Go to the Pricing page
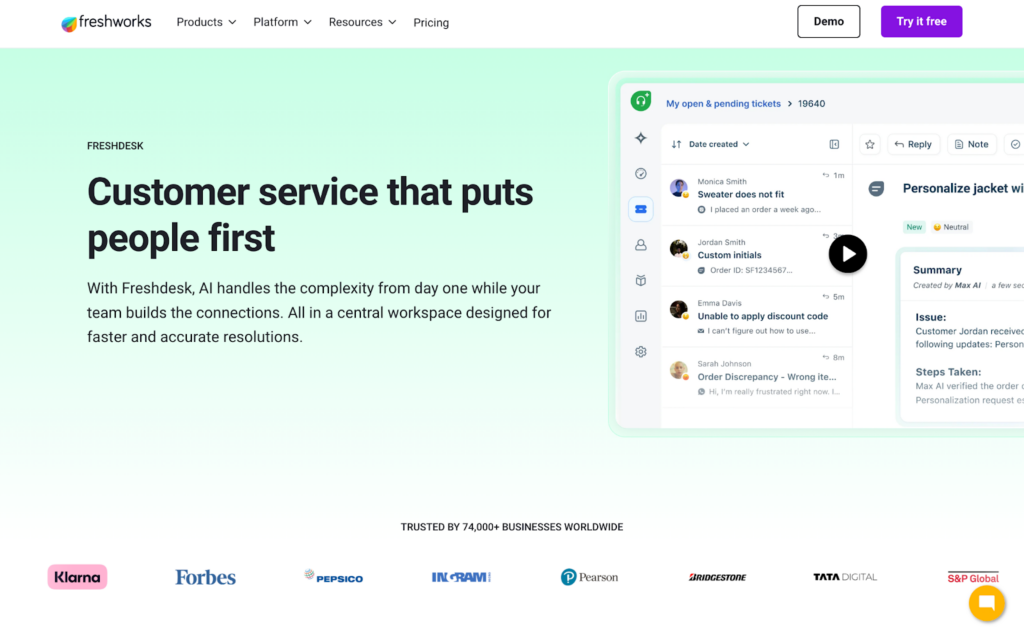 (x=431, y=23)
